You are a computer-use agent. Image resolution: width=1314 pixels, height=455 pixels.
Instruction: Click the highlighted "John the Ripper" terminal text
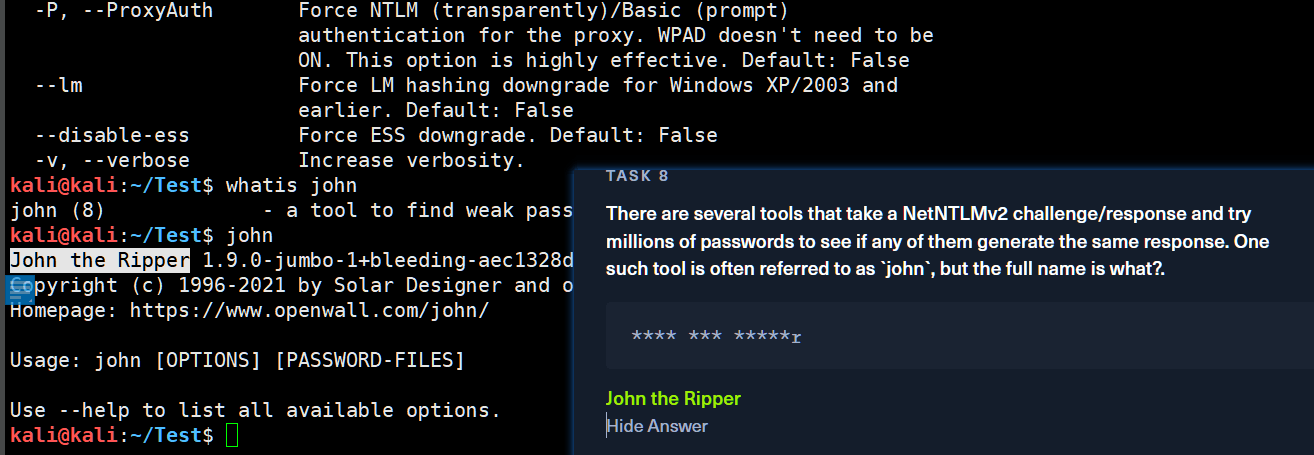click(100, 261)
